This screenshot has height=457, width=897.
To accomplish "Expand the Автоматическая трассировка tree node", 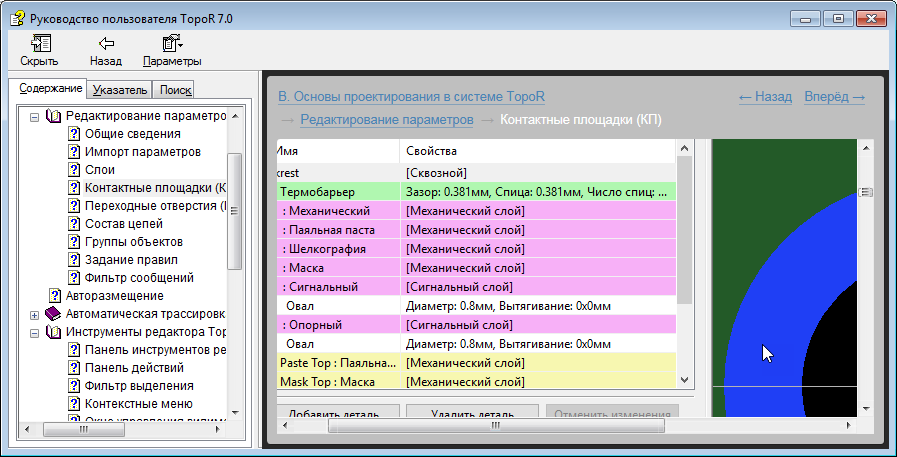I will pyautogui.click(x=34, y=315).
